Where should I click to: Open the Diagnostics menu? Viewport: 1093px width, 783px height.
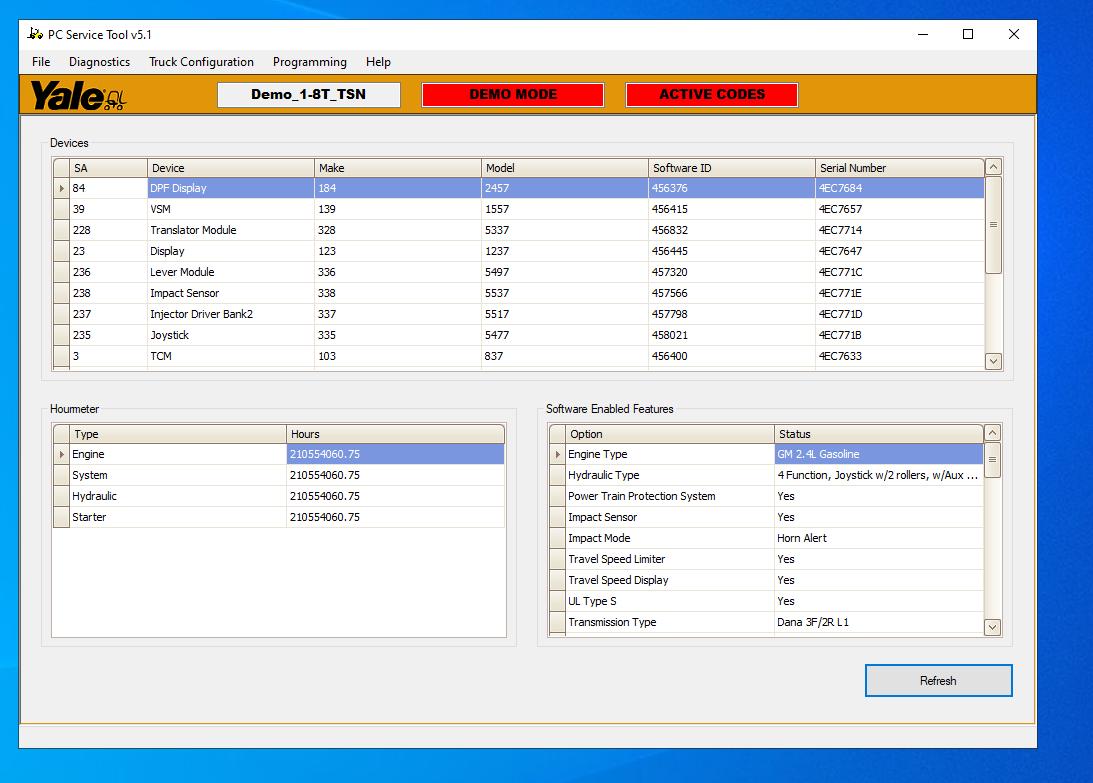click(x=99, y=62)
